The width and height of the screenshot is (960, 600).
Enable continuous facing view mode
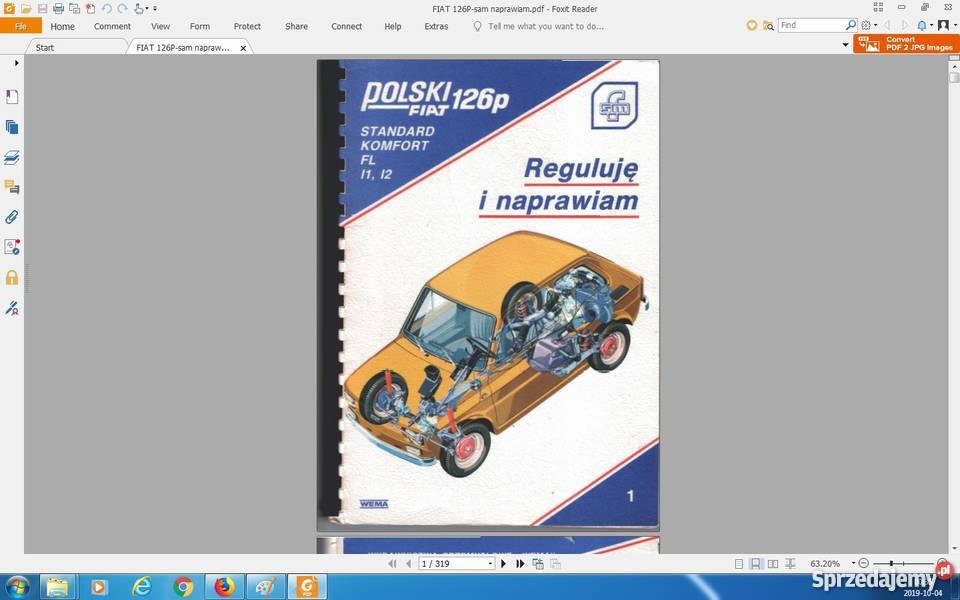790,564
